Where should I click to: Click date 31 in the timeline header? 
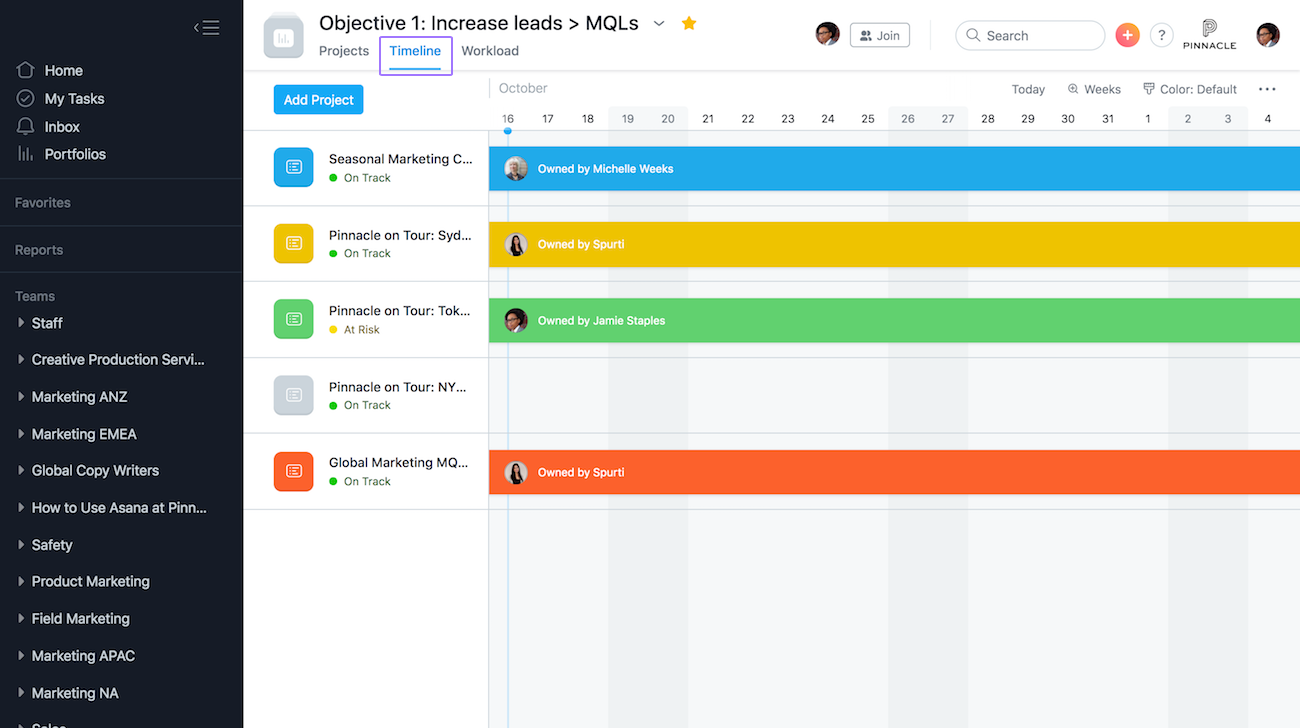(1108, 118)
